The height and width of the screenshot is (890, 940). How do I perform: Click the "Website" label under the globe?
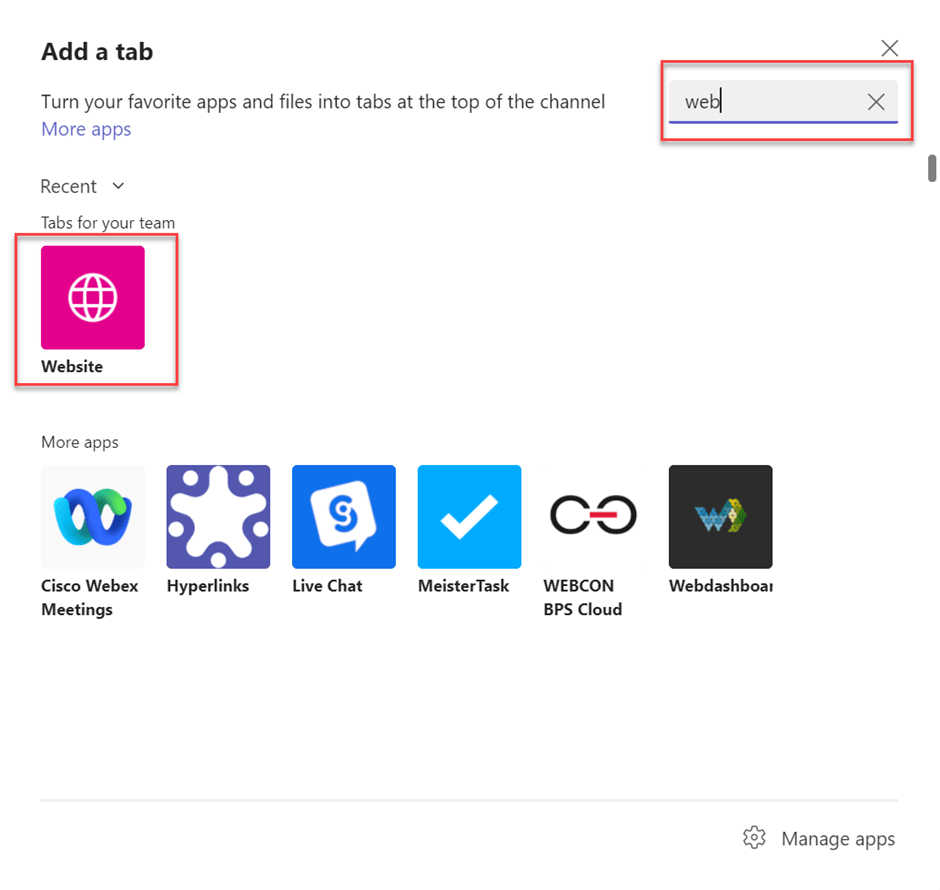pyautogui.click(x=72, y=367)
